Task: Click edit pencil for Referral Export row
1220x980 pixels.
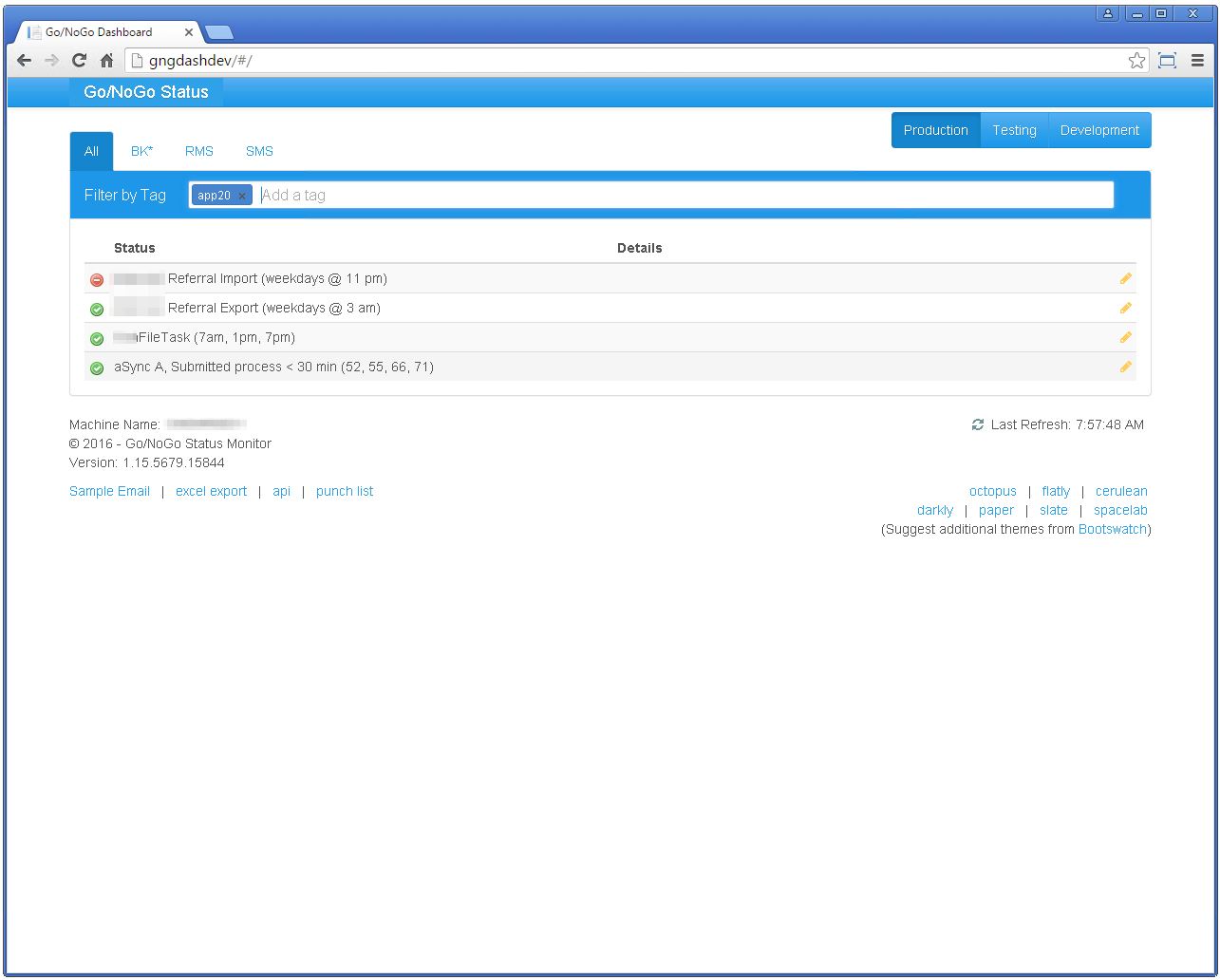Action: [x=1125, y=308]
